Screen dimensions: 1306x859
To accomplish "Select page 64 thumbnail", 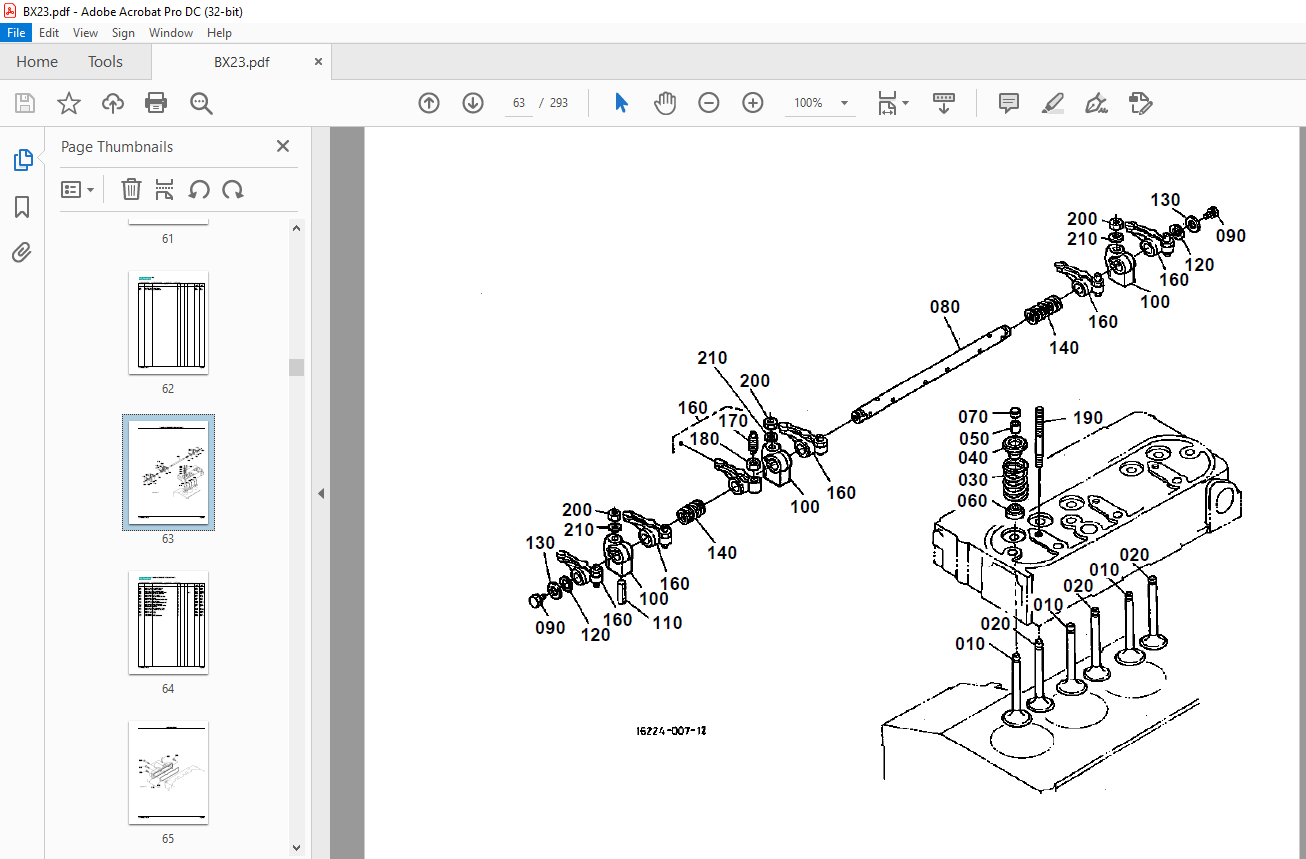I will pyautogui.click(x=168, y=623).
